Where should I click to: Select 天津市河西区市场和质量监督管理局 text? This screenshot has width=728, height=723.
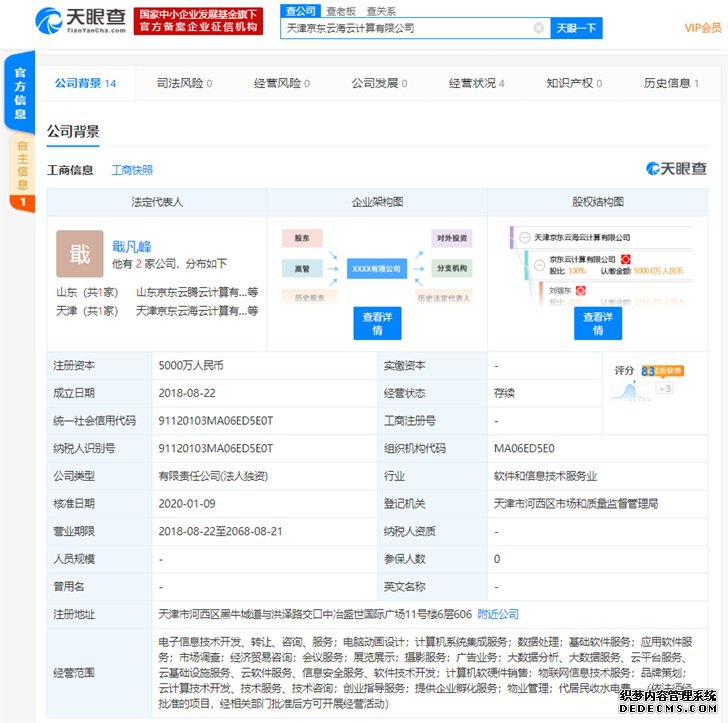[576, 504]
